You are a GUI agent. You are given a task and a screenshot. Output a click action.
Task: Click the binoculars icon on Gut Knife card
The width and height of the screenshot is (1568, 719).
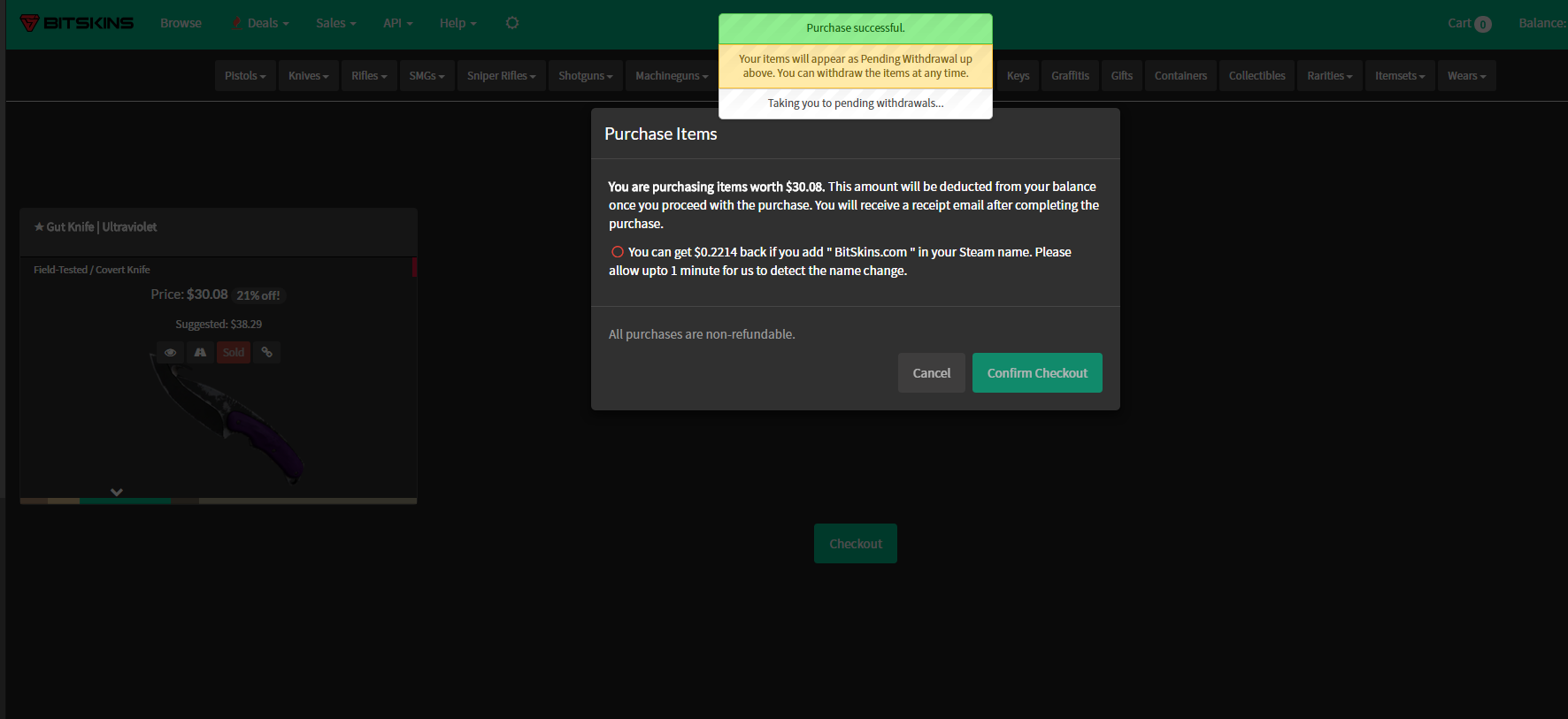(200, 353)
